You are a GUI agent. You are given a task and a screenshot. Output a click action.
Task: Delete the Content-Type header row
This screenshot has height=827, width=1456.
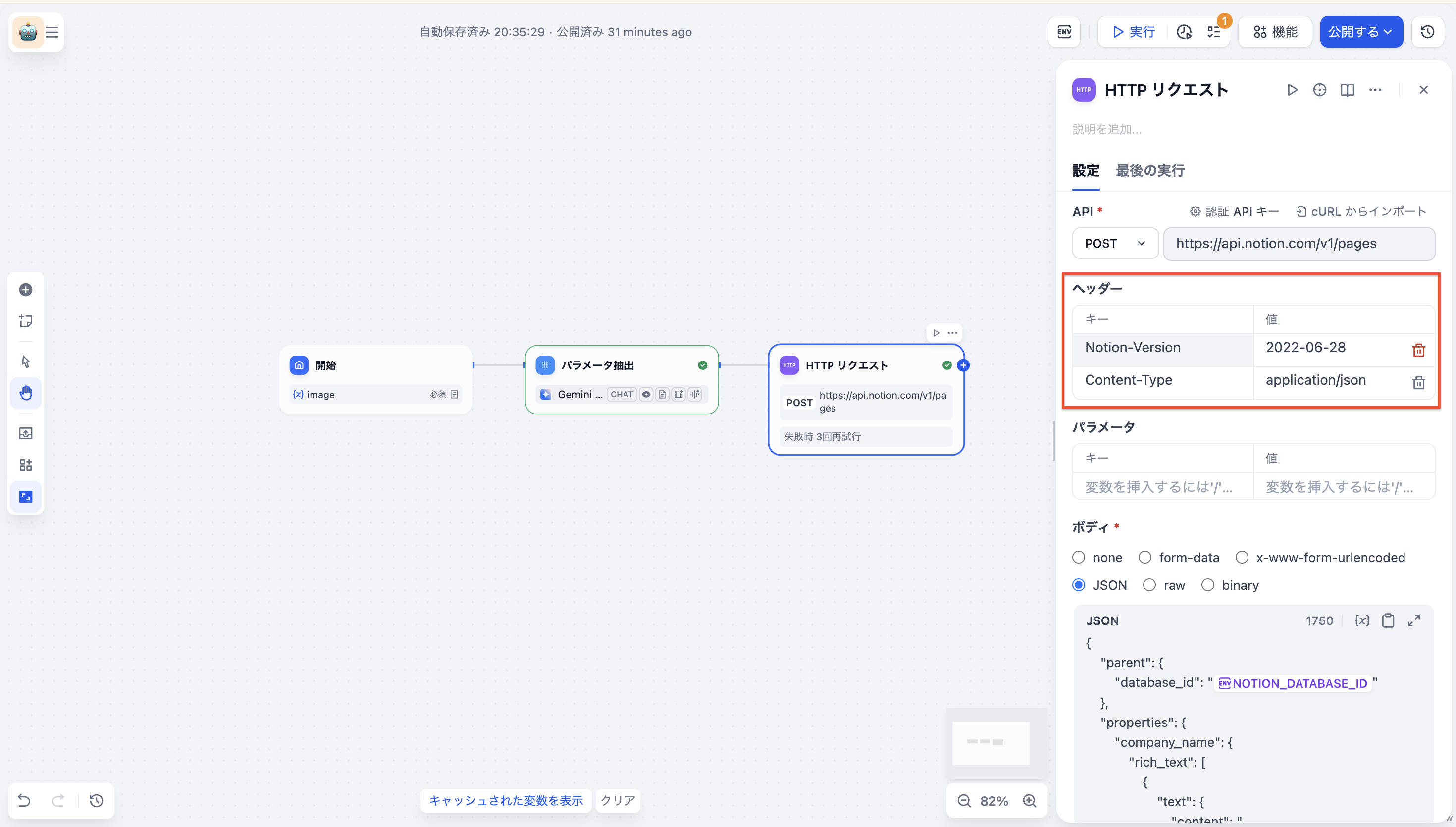[1418, 382]
